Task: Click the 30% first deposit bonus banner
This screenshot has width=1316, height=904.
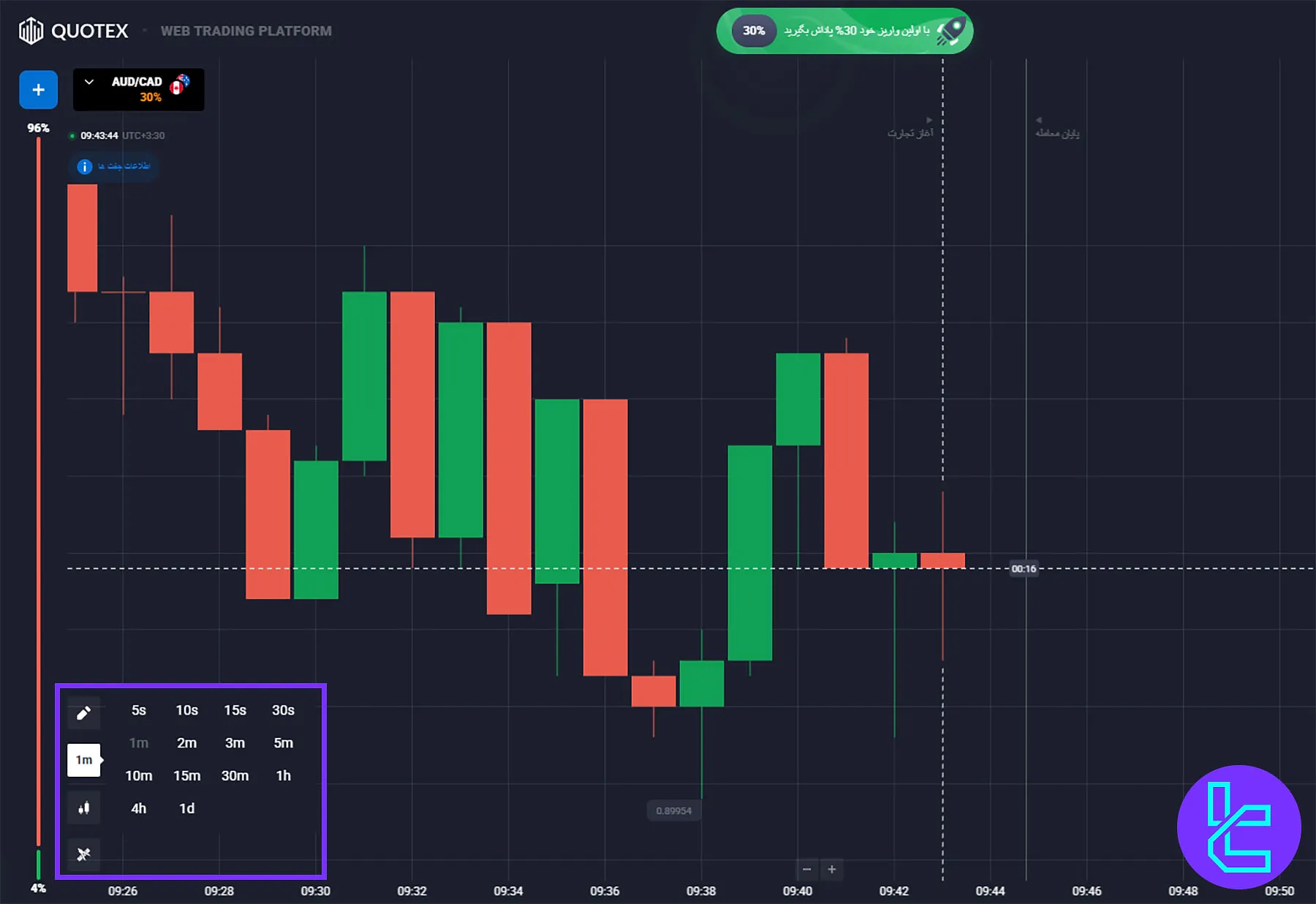Action: [x=844, y=31]
